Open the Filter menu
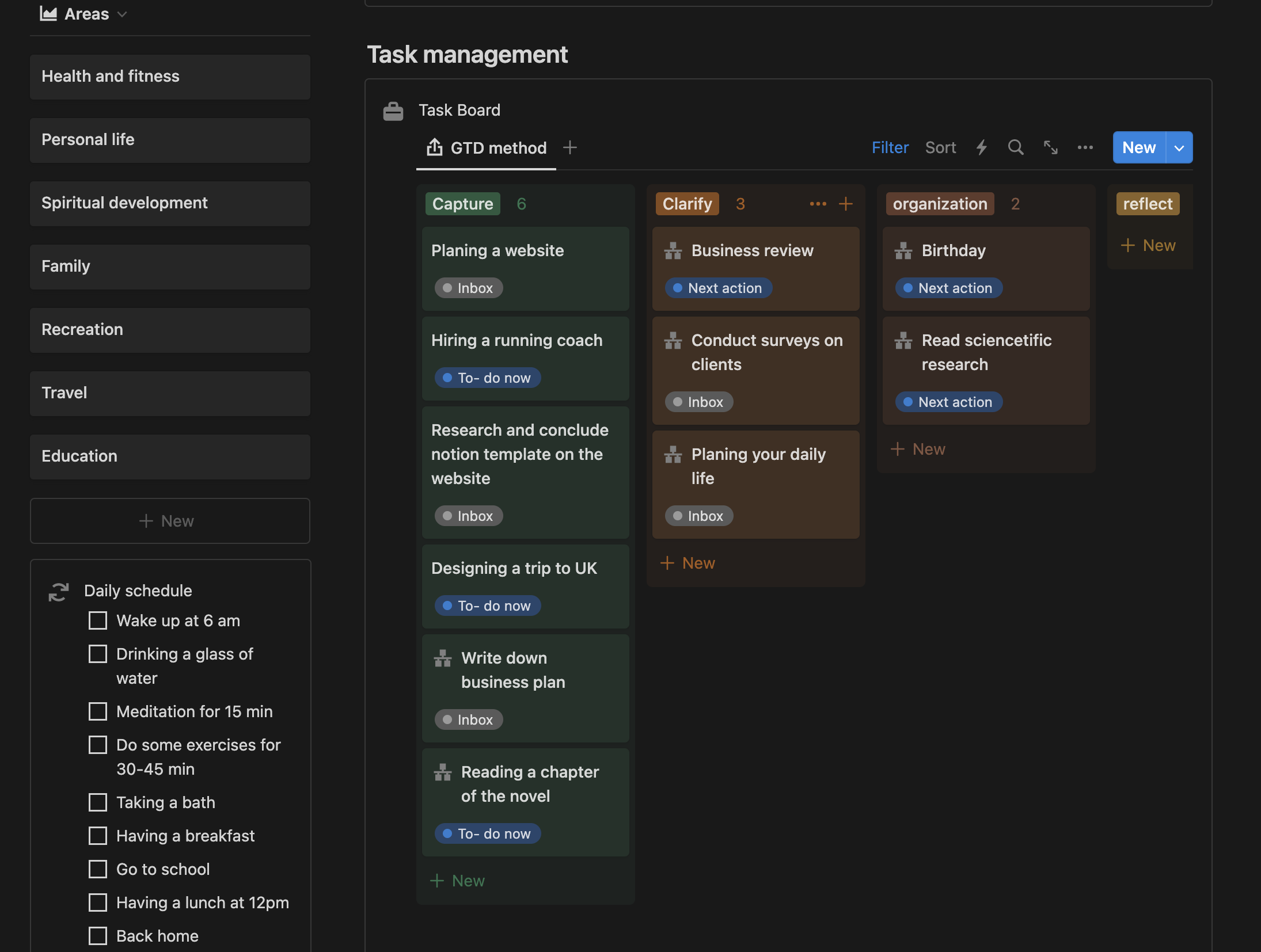1261x952 pixels. [890, 148]
